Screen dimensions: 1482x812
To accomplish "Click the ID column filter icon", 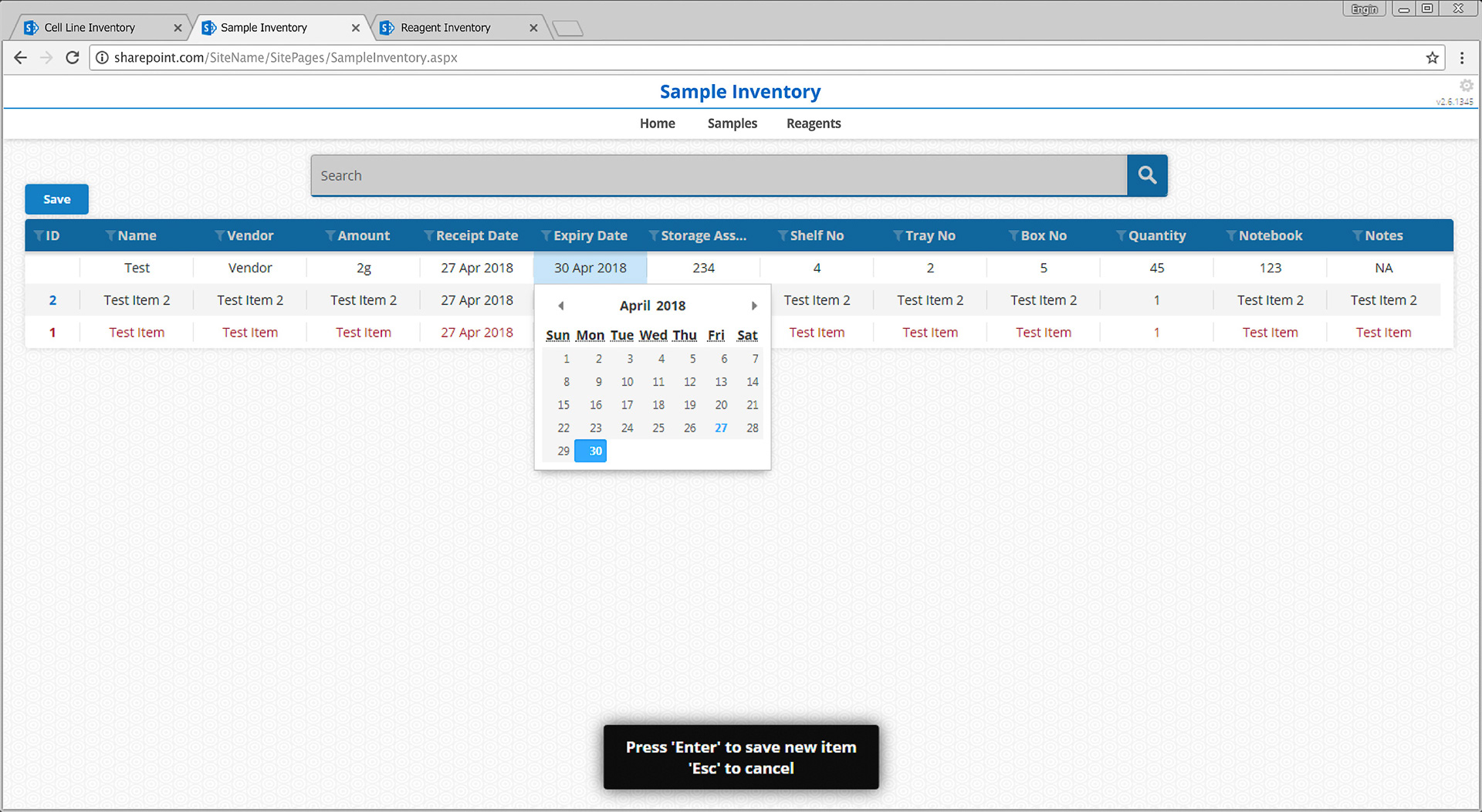I will (x=39, y=235).
